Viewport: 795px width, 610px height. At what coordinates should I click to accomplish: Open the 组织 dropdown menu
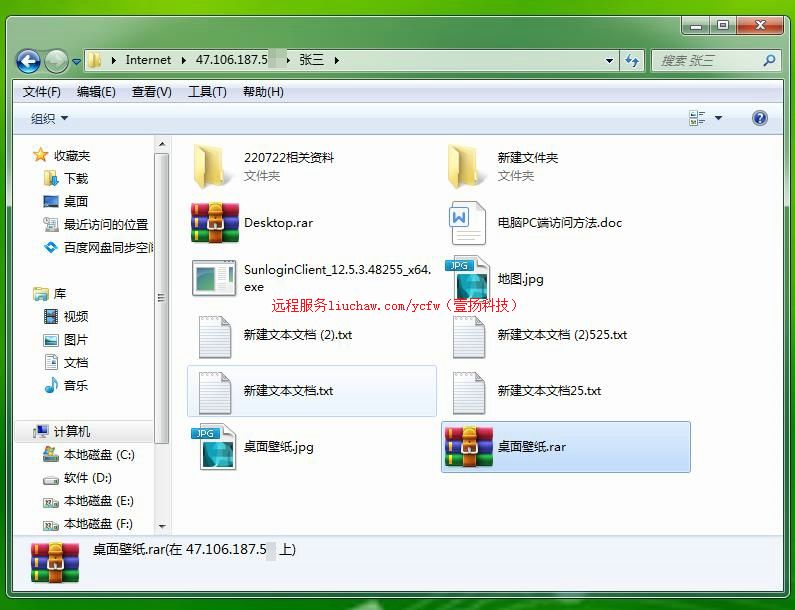point(49,118)
